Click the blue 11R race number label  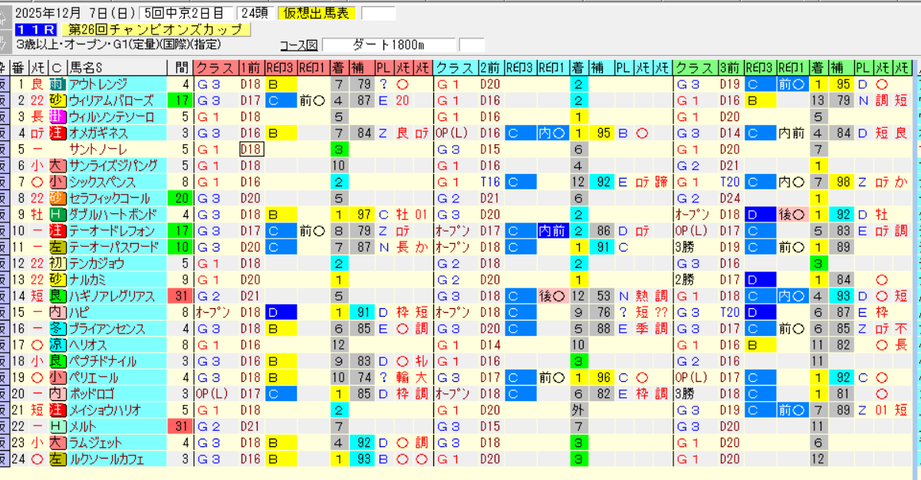36,29
